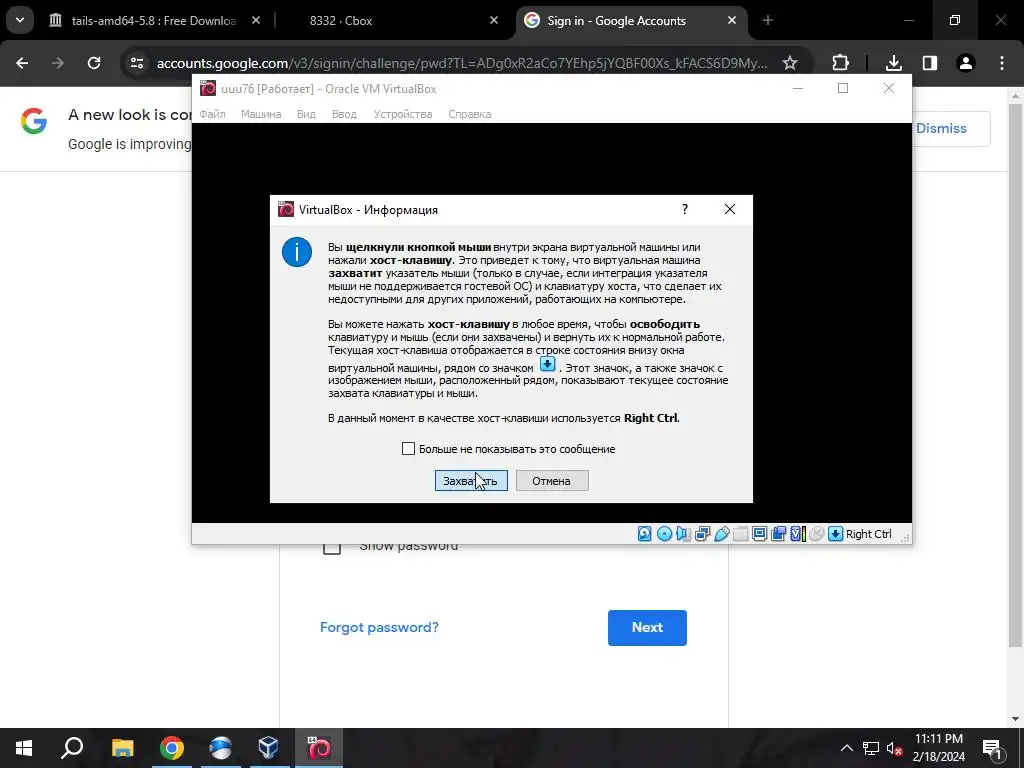The image size is (1024, 768).
Task: Click the Google G logo on the page
Action: click(34, 121)
